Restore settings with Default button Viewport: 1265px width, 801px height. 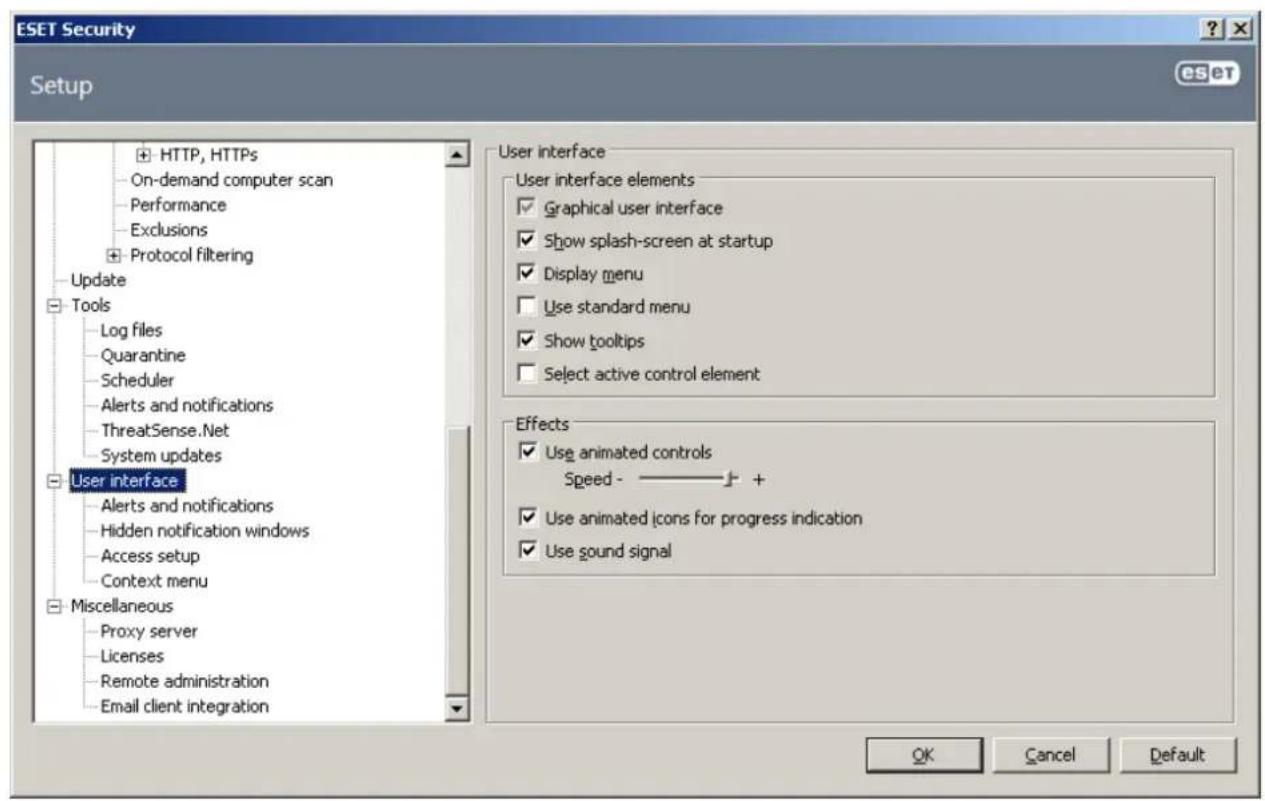[x=1177, y=756]
